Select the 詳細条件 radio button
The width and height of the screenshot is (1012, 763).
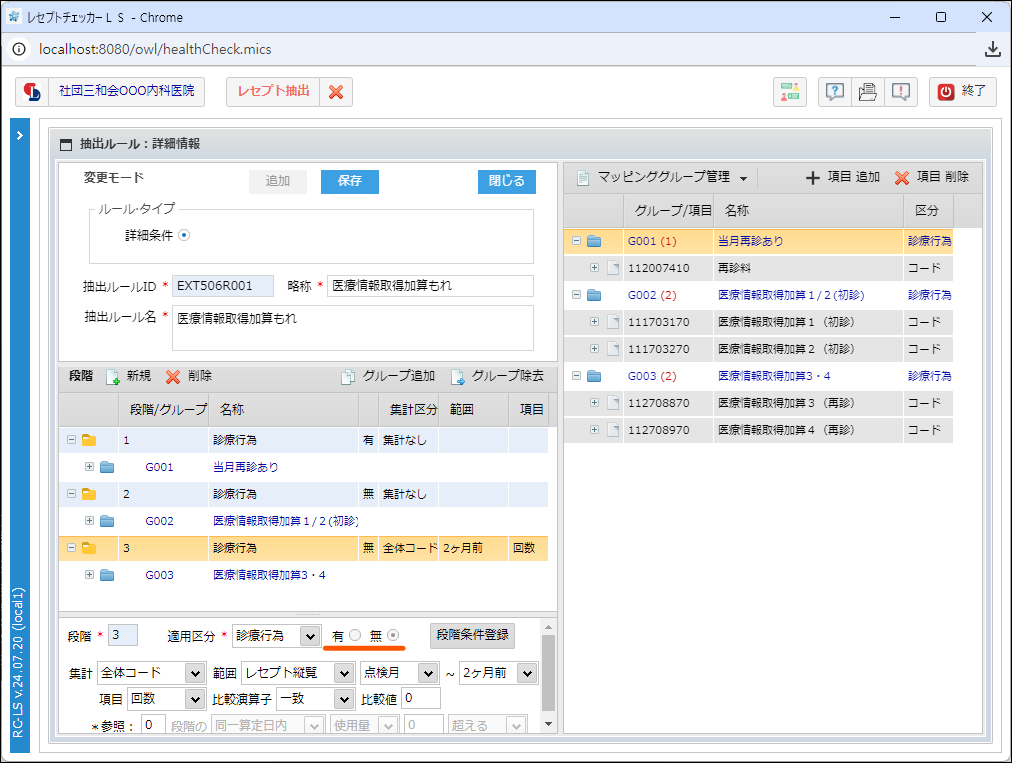(x=184, y=235)
